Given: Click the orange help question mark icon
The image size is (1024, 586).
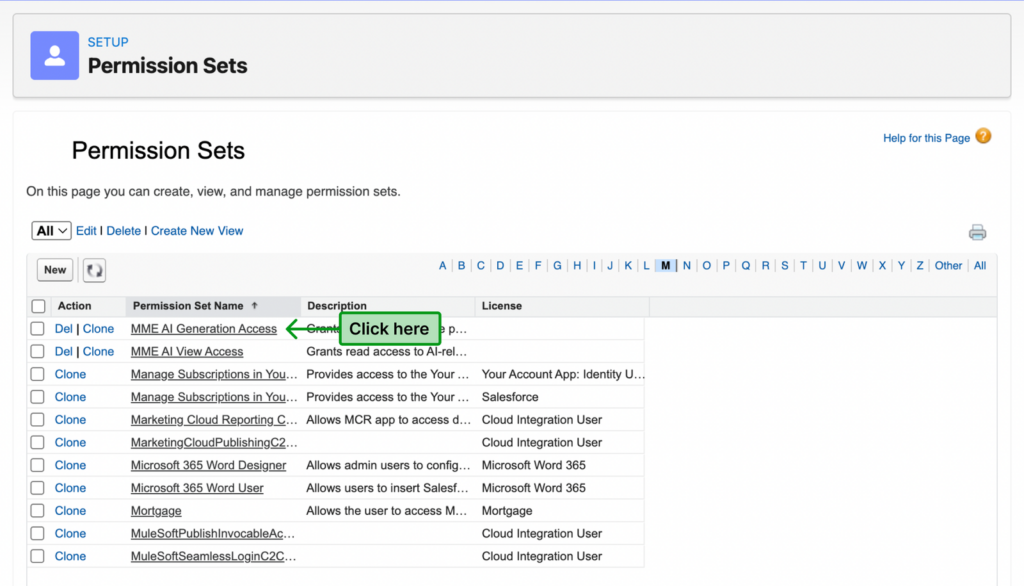Looking at the screenshot, I should [983, 137].
